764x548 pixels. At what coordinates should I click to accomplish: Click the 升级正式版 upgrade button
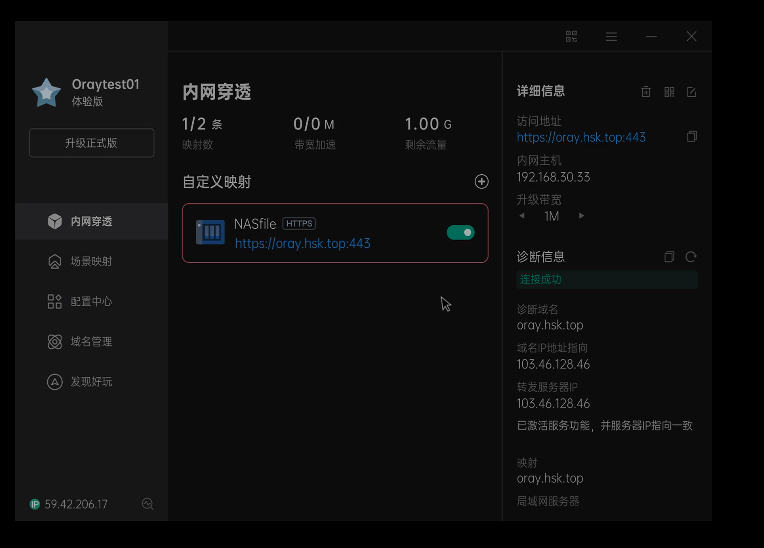(92, 143)
